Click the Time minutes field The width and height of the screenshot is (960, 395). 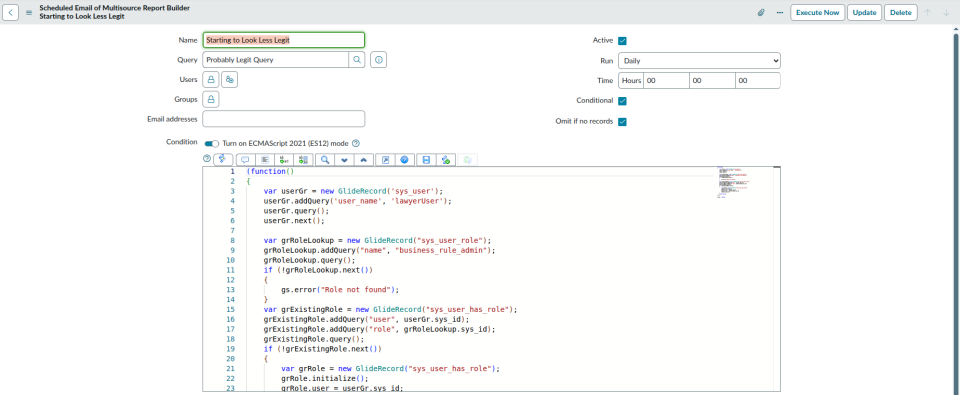point(711,80)
